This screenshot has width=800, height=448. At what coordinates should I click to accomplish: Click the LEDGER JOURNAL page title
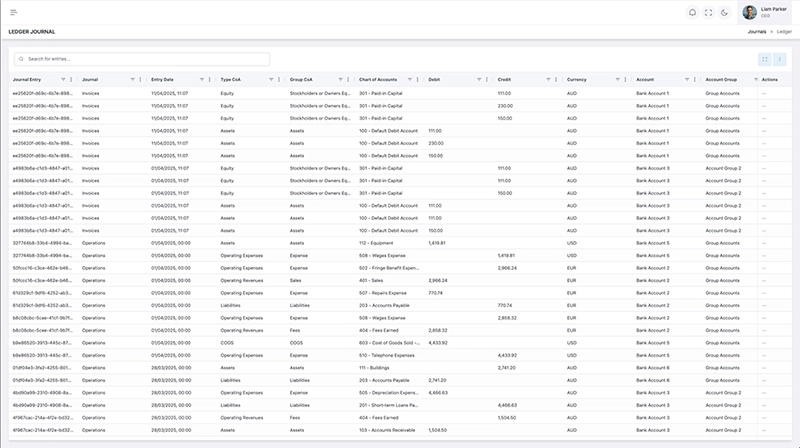[32, 32]
